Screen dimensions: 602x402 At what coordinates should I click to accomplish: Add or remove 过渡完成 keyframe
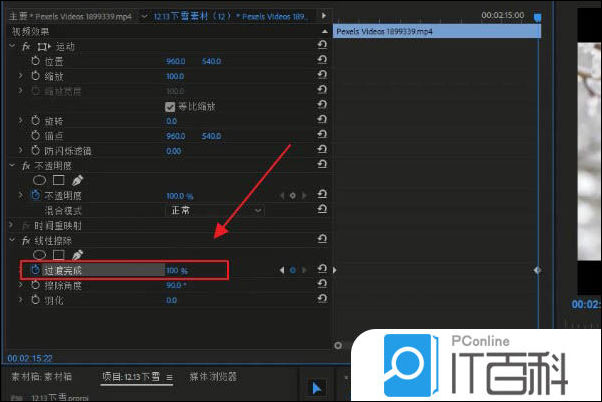(x=293, y=270)
